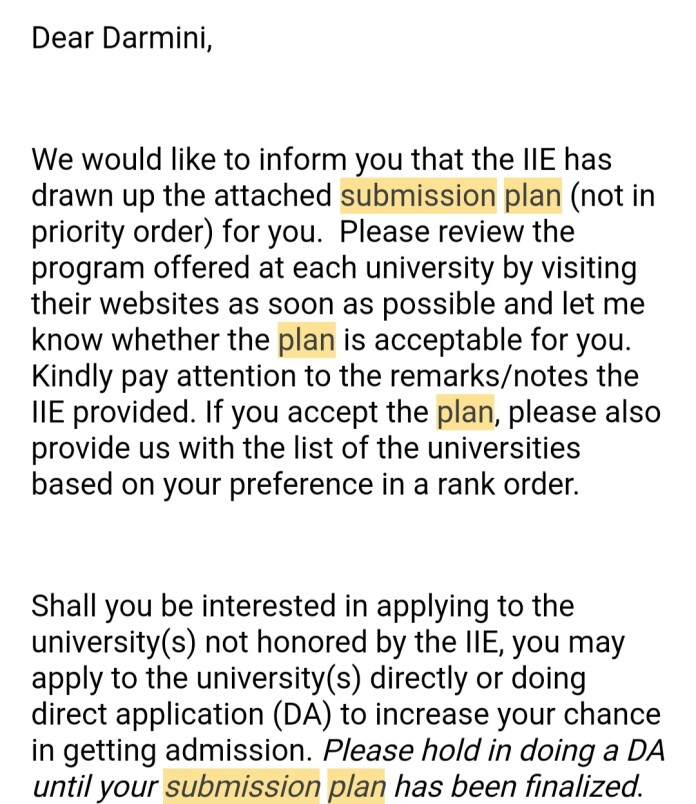The image size is (696, 804).
Task: Click the phrase 'rank order.'
Action: point(508,484)
